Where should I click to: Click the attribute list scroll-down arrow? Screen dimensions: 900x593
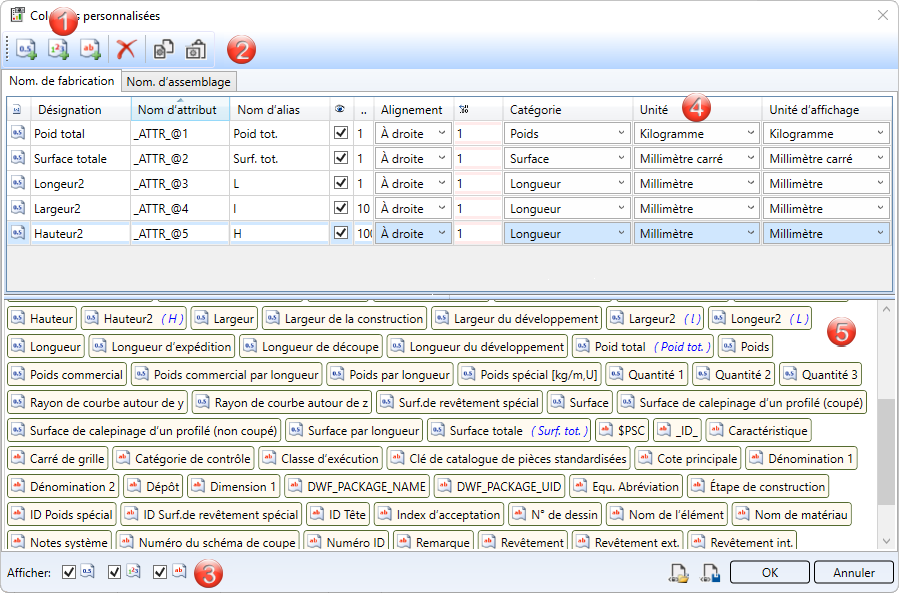[886, 541]
